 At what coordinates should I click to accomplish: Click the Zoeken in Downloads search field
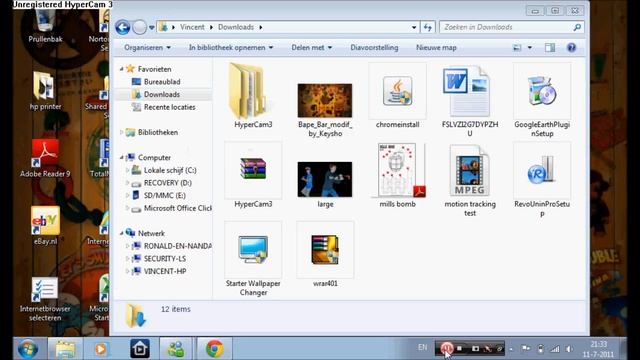[506, 27]
